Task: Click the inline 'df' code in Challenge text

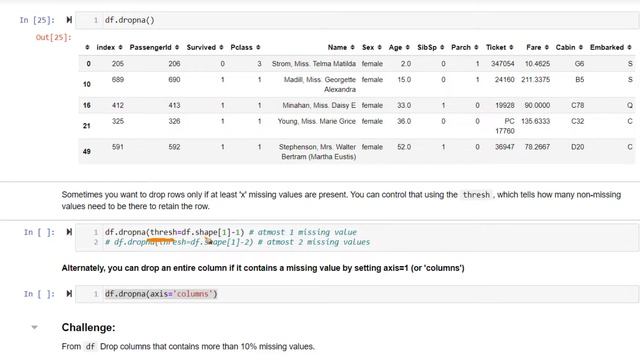Action: point(90,347)
